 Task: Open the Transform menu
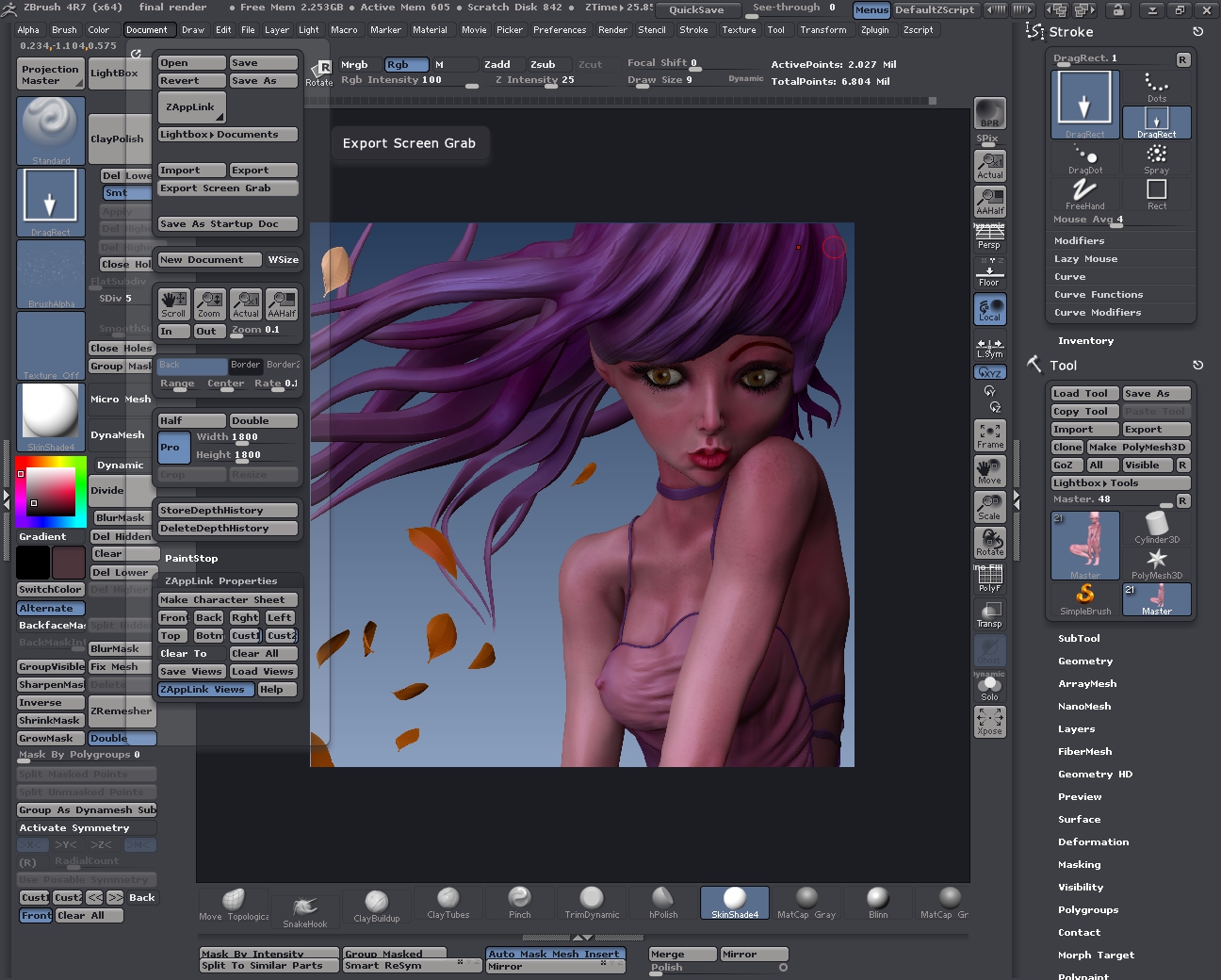823,30
